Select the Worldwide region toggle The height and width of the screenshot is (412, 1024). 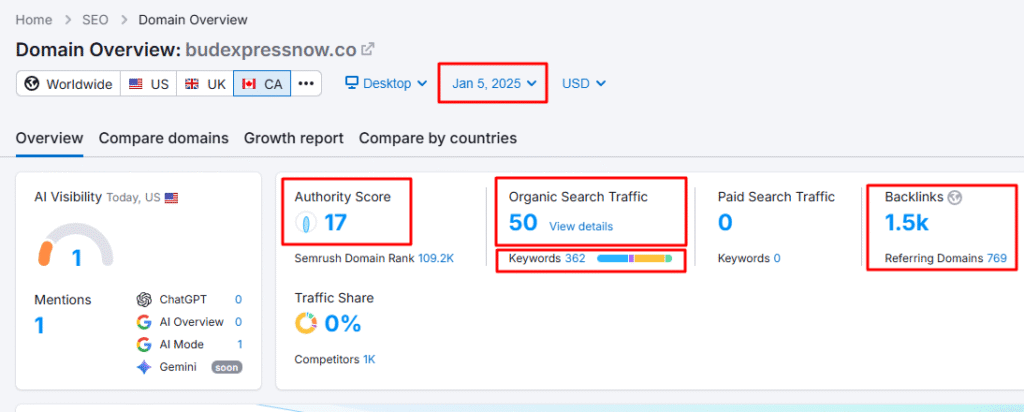coord(68,84)
